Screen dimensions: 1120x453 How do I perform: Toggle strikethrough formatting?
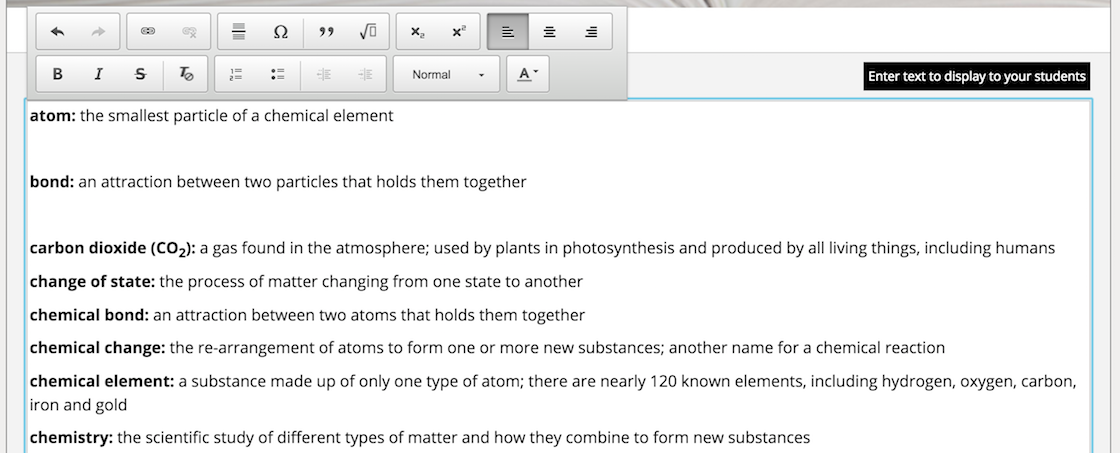[x=140, y=74]
